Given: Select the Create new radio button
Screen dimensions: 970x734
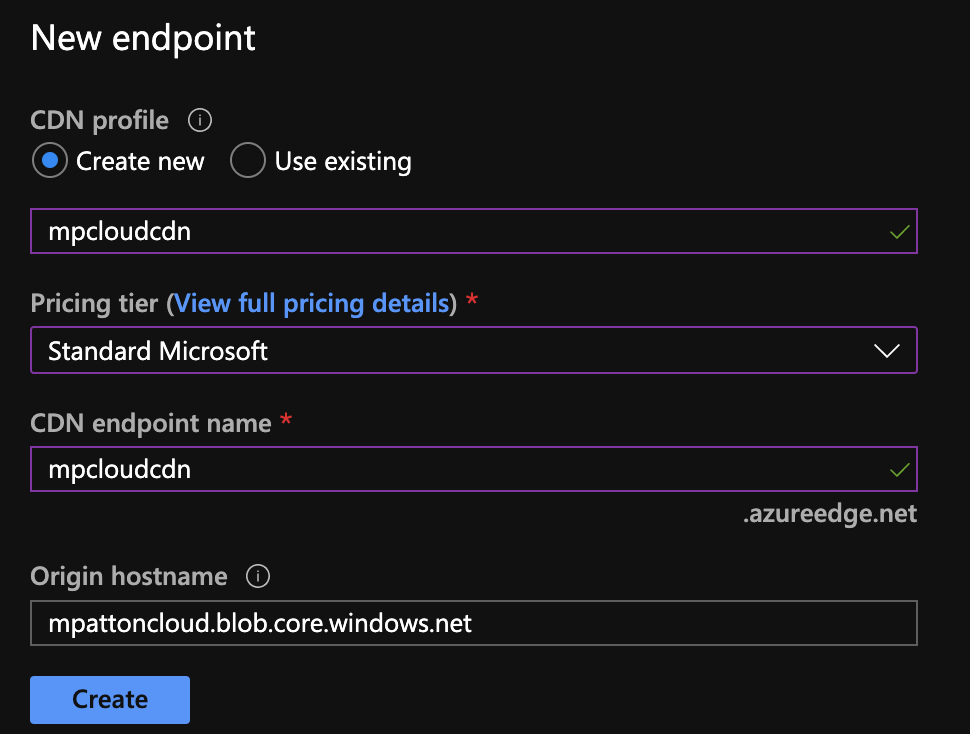Looking at the screenshot, I should click(x=50, y=161).
